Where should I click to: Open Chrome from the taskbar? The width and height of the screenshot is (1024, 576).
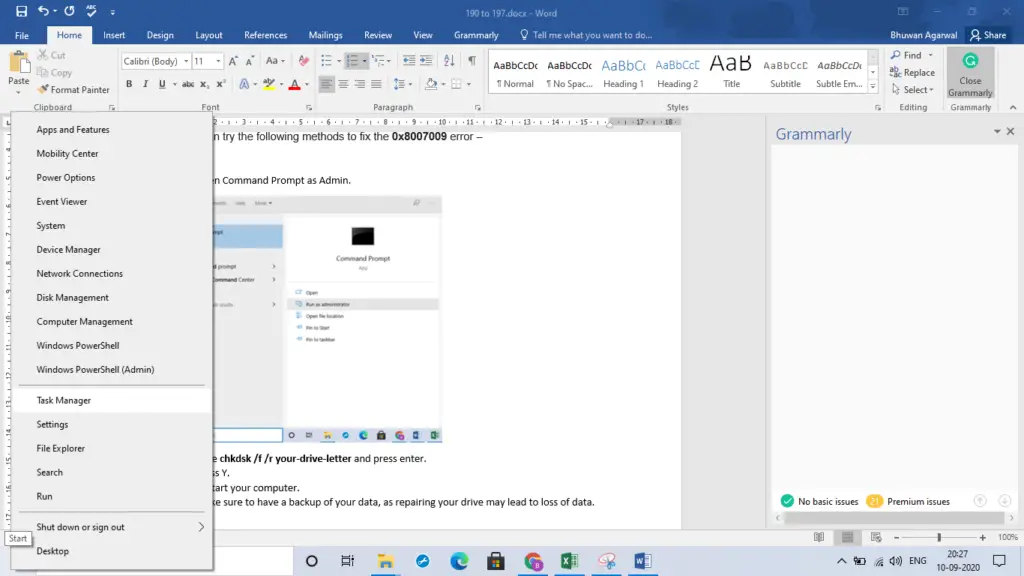[x=533, y=561]
